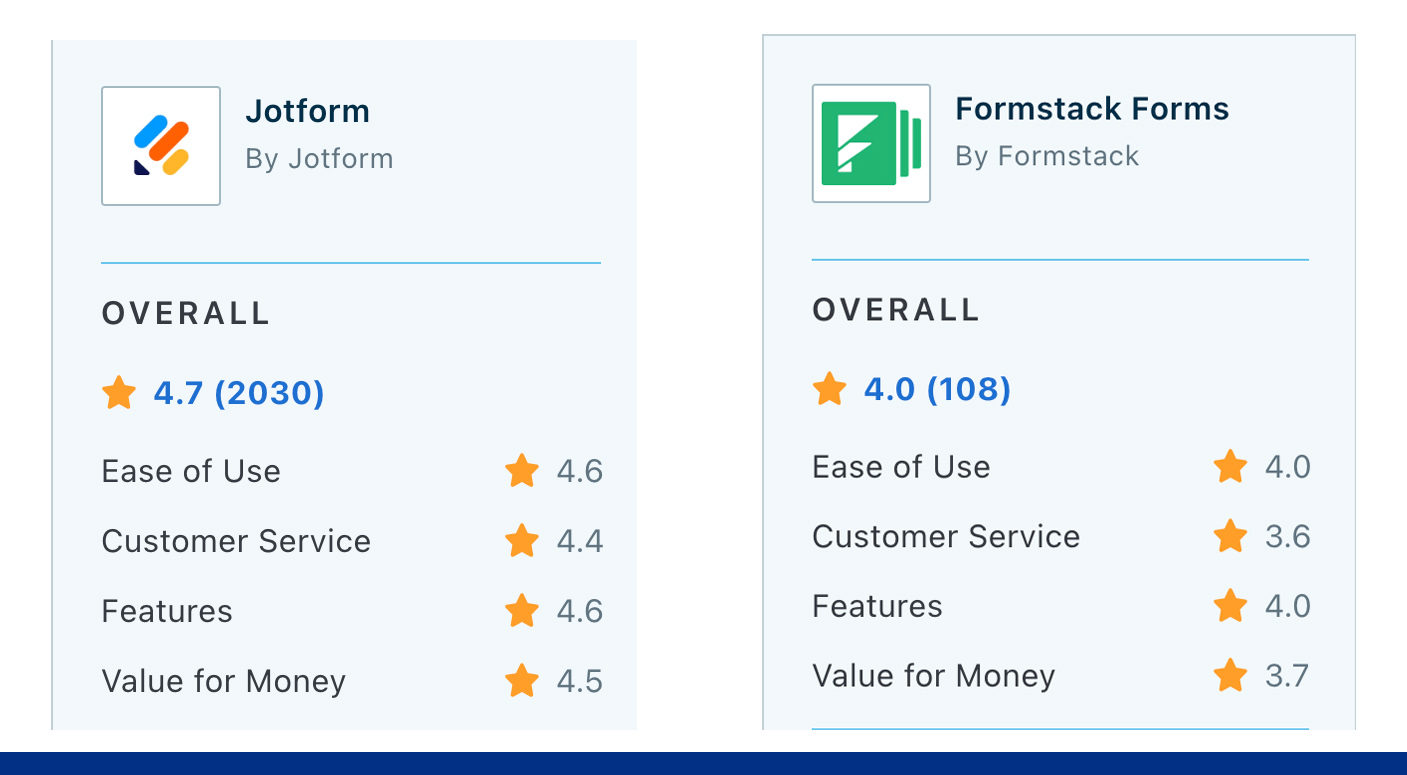The height and width of the screenshot is (775, 1407).
Task: Click Formstack's Features star icon
Action: coord(1230,606)
